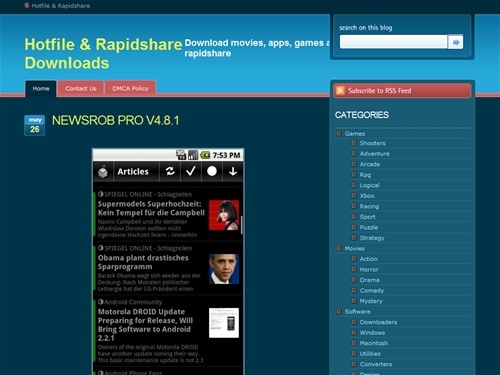
Task: Open the Racing games category
Action: click(369, 206)
